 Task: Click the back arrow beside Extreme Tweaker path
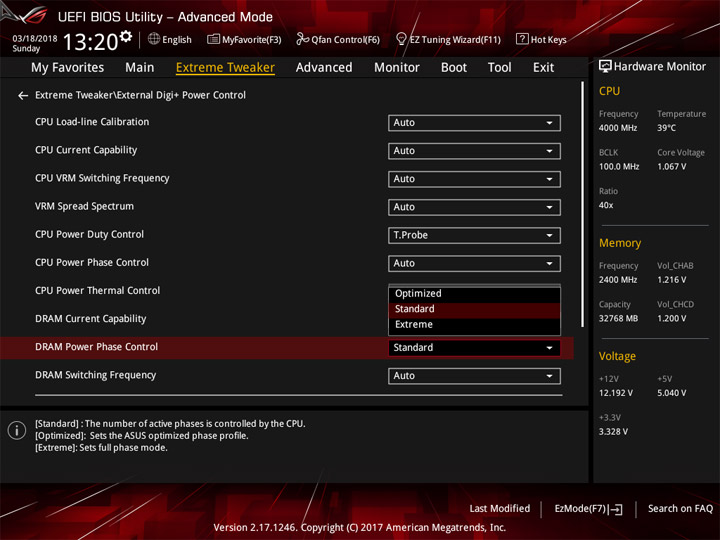point(23,96)
